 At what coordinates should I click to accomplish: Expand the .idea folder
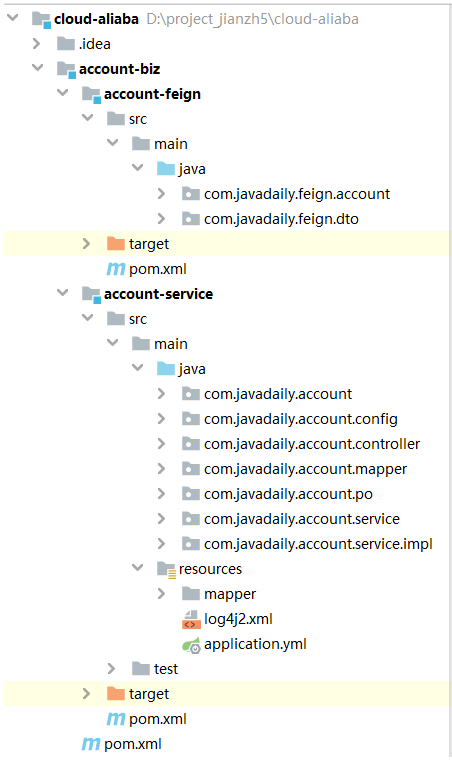click(37, 44)
